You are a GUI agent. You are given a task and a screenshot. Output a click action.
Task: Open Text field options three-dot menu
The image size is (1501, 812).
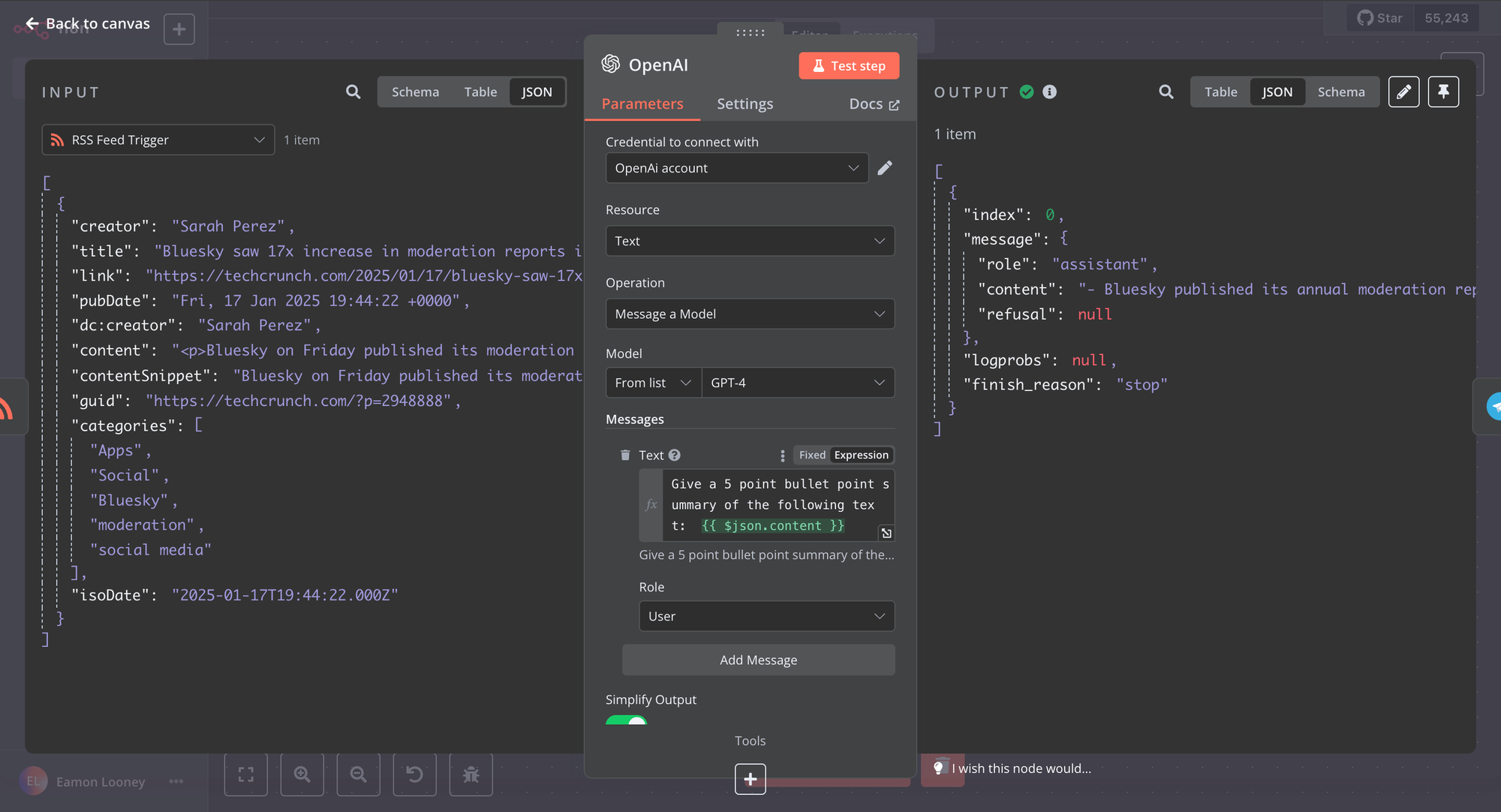(782, 455)
